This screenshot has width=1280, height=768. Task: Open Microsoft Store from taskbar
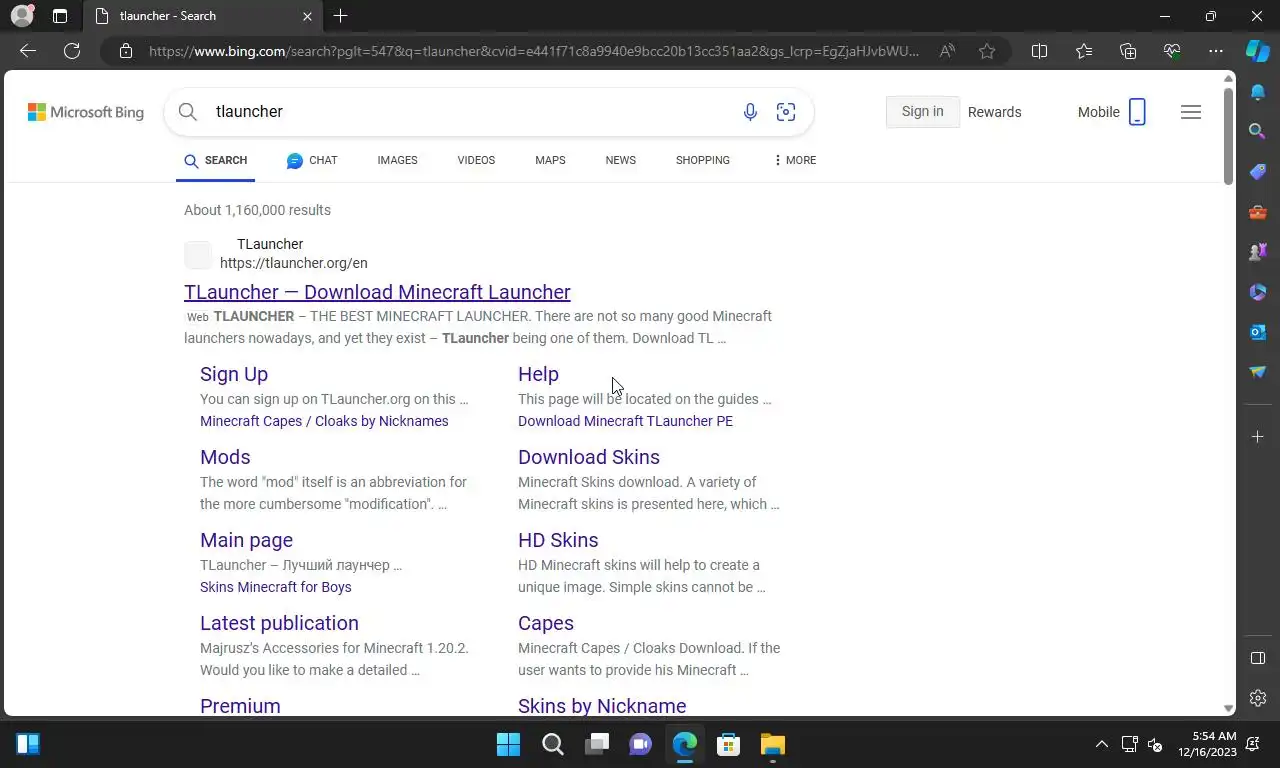728,744
